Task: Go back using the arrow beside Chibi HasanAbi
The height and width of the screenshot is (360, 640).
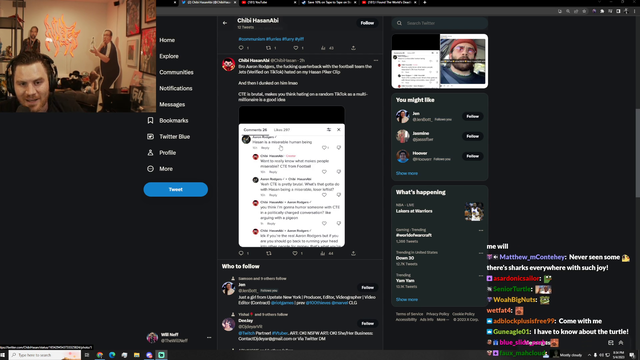Action: (x=225, y=23)
